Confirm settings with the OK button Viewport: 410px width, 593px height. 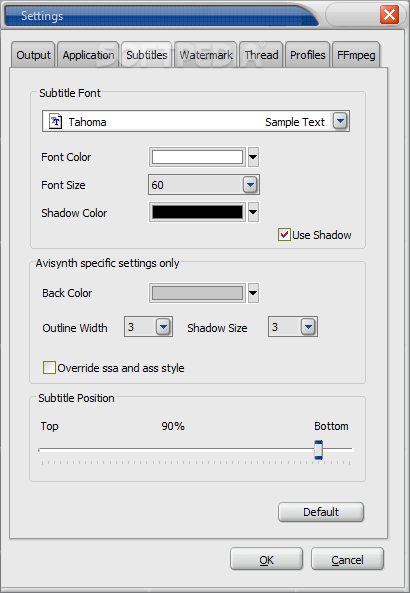[266, 559]
